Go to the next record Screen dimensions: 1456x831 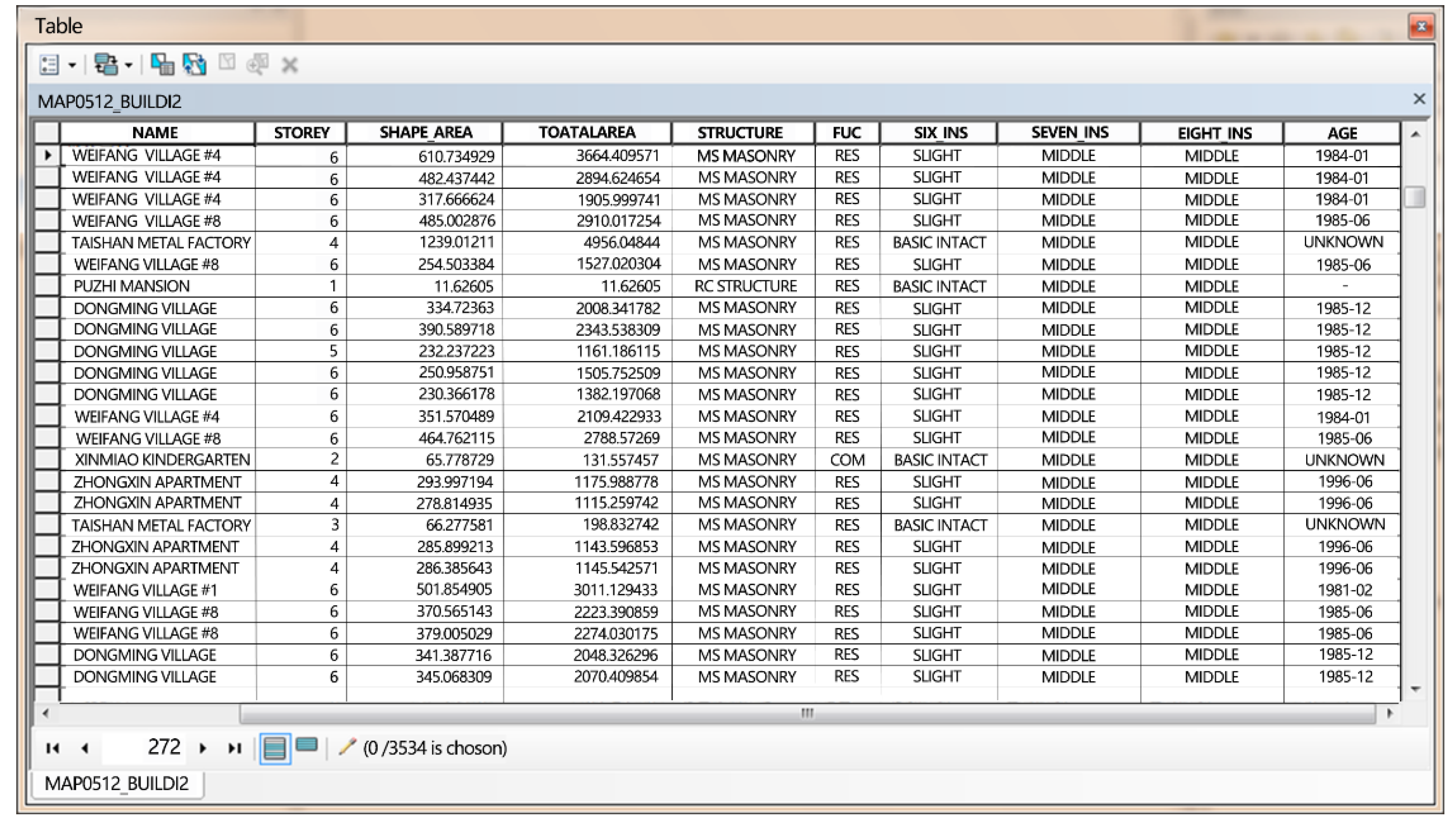tap(203, 748)
